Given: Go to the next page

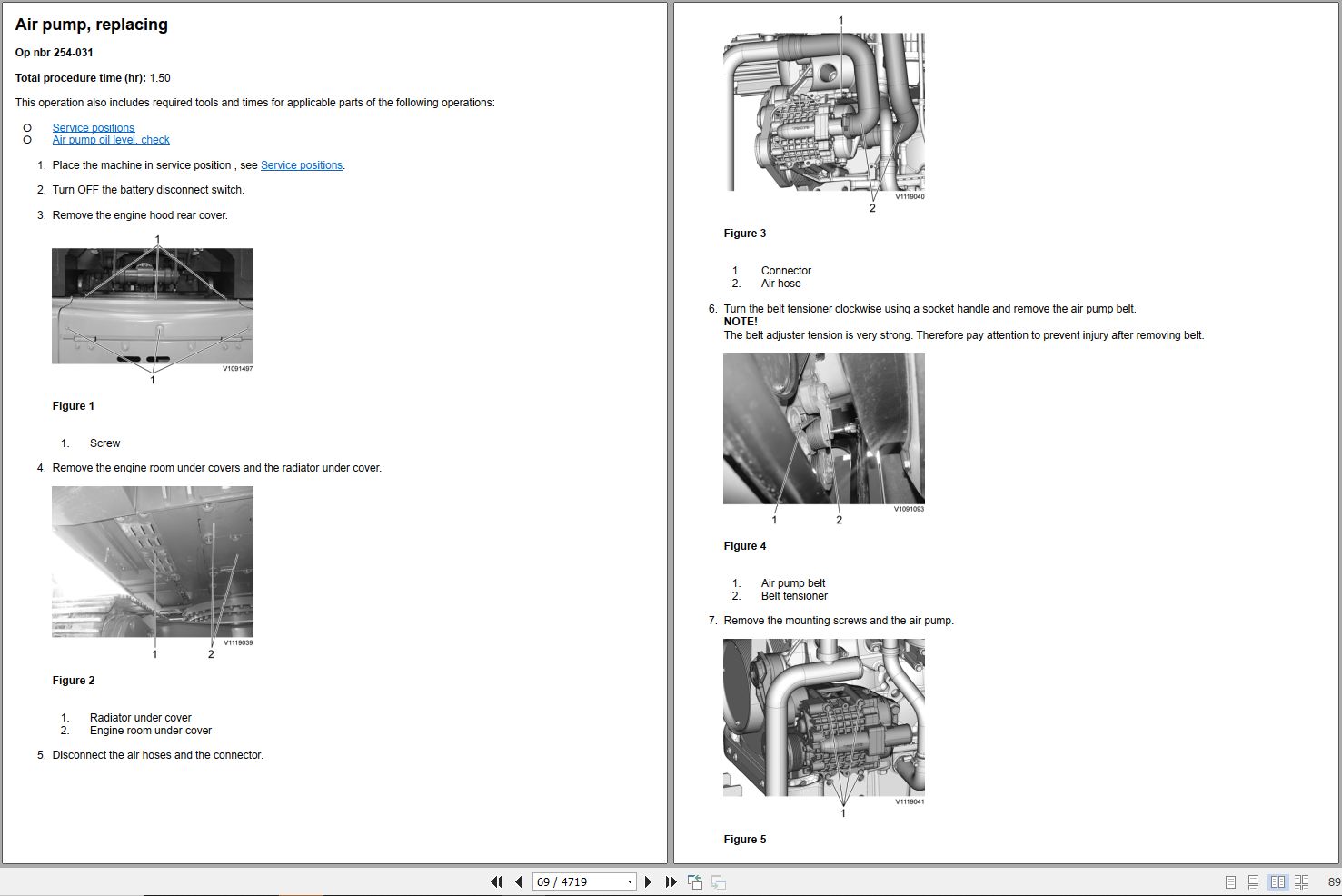Looking at the screenshot, I should tap(648, 881).
